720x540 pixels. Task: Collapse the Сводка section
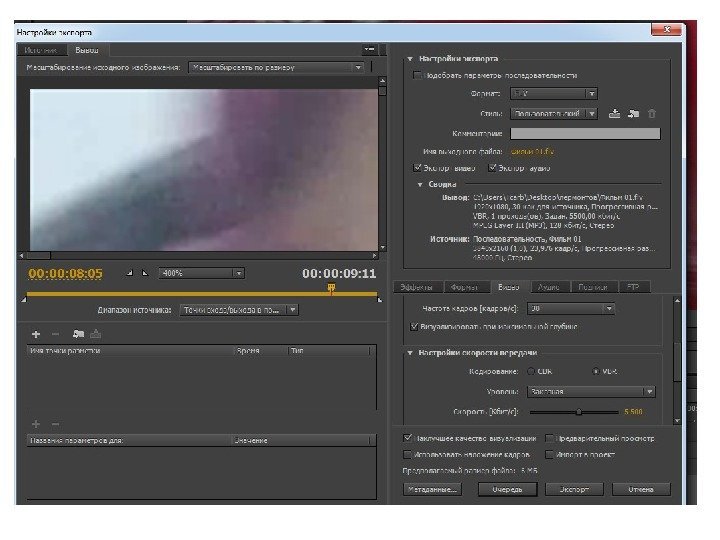tap(420, 185)
